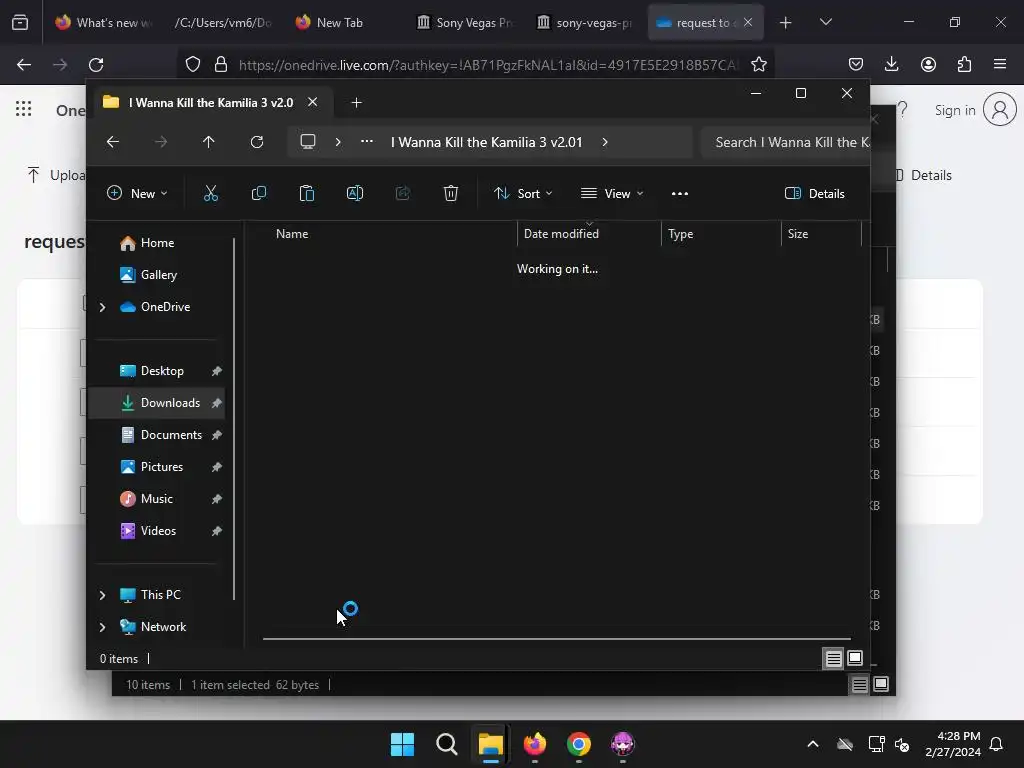Click the chevron after the PC icon
Image resolution: width=1024 pixels, height=768 pixels.
tap(338, 142)
